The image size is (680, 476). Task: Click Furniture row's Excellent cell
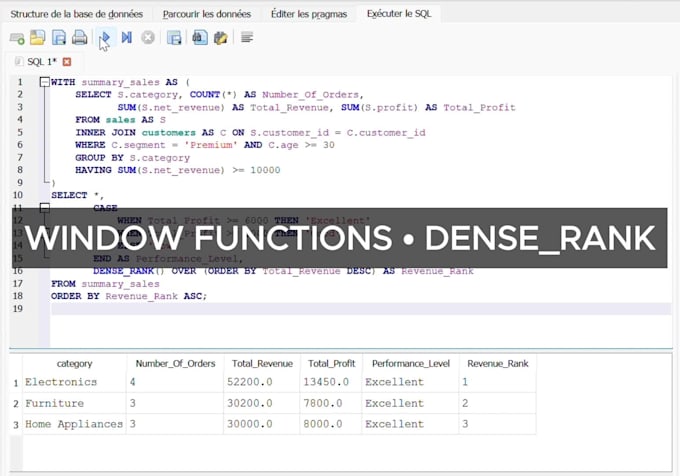pos(411,404)
